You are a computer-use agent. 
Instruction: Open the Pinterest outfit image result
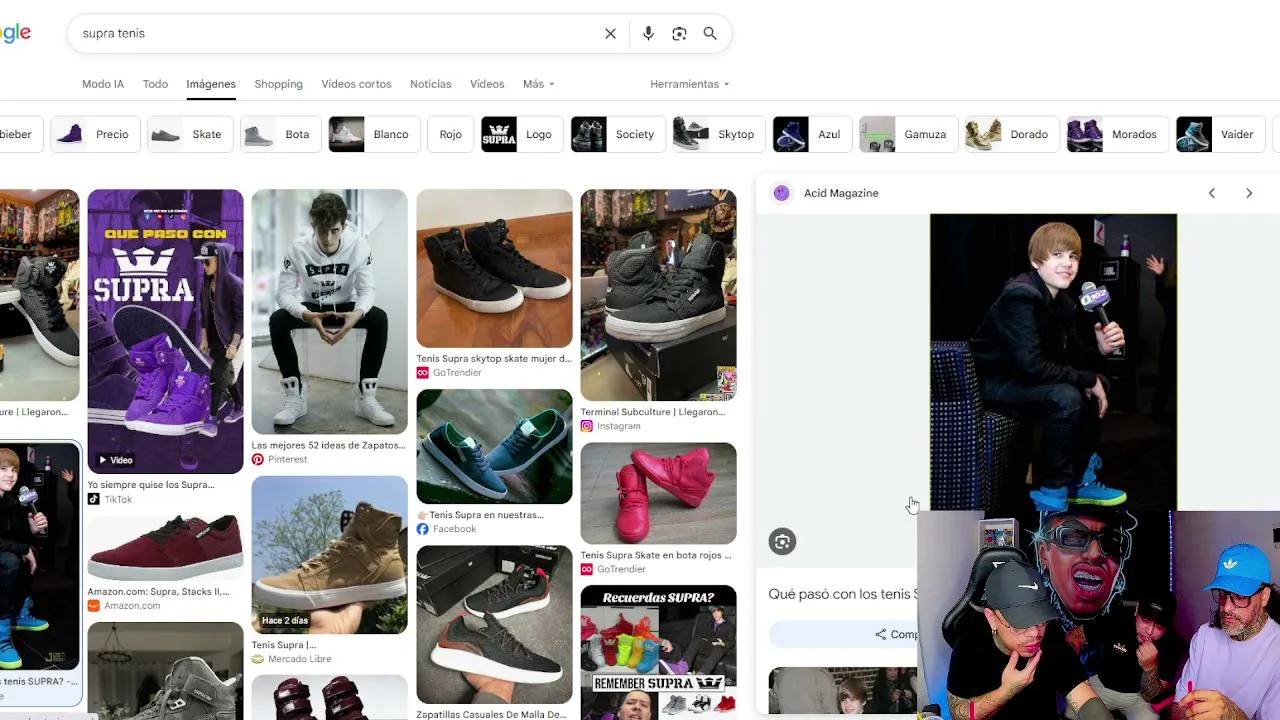tap(329, 312)
